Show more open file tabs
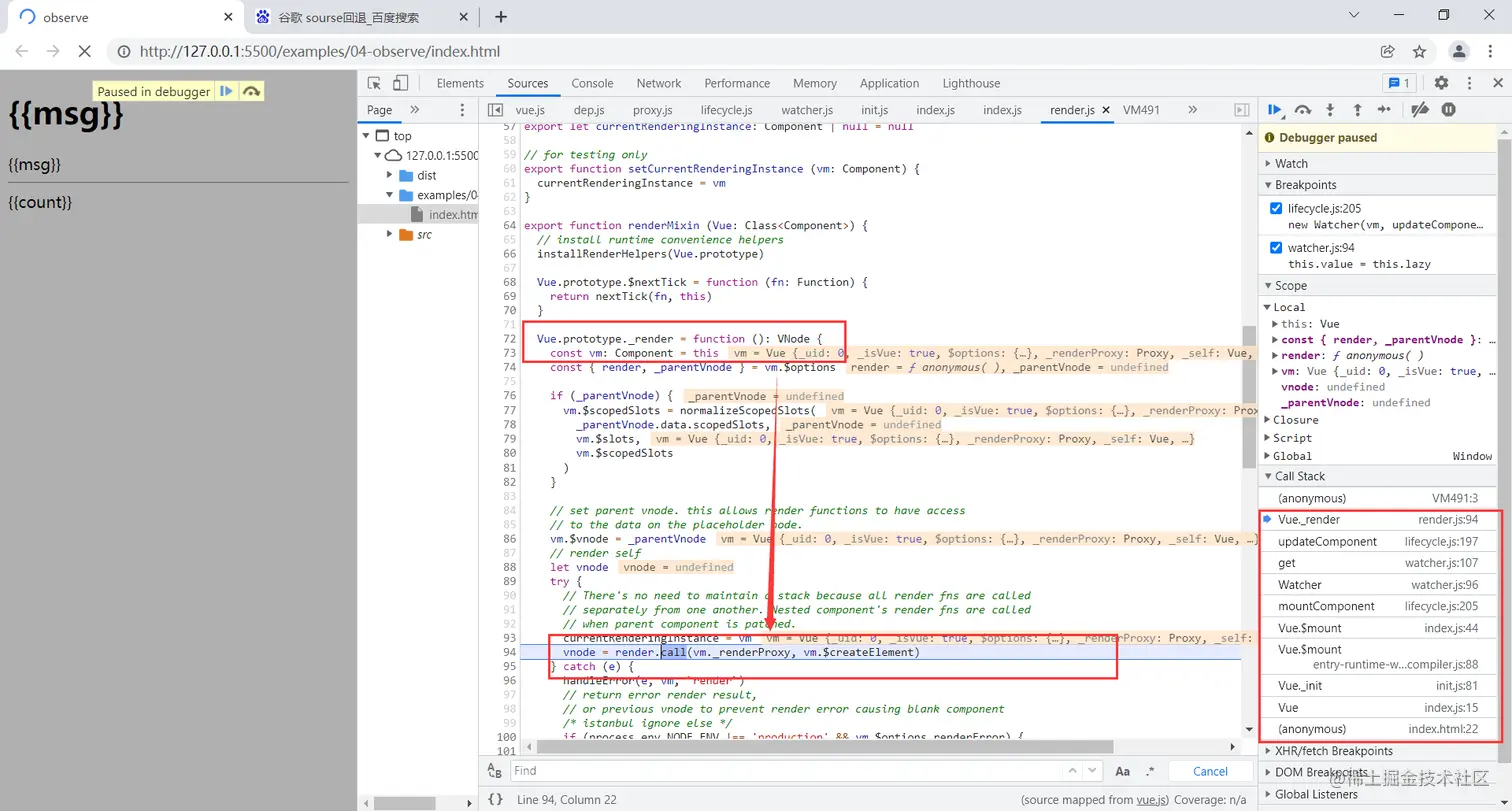Screen dimensions: 1512x811 click(x=1192, y=110)
